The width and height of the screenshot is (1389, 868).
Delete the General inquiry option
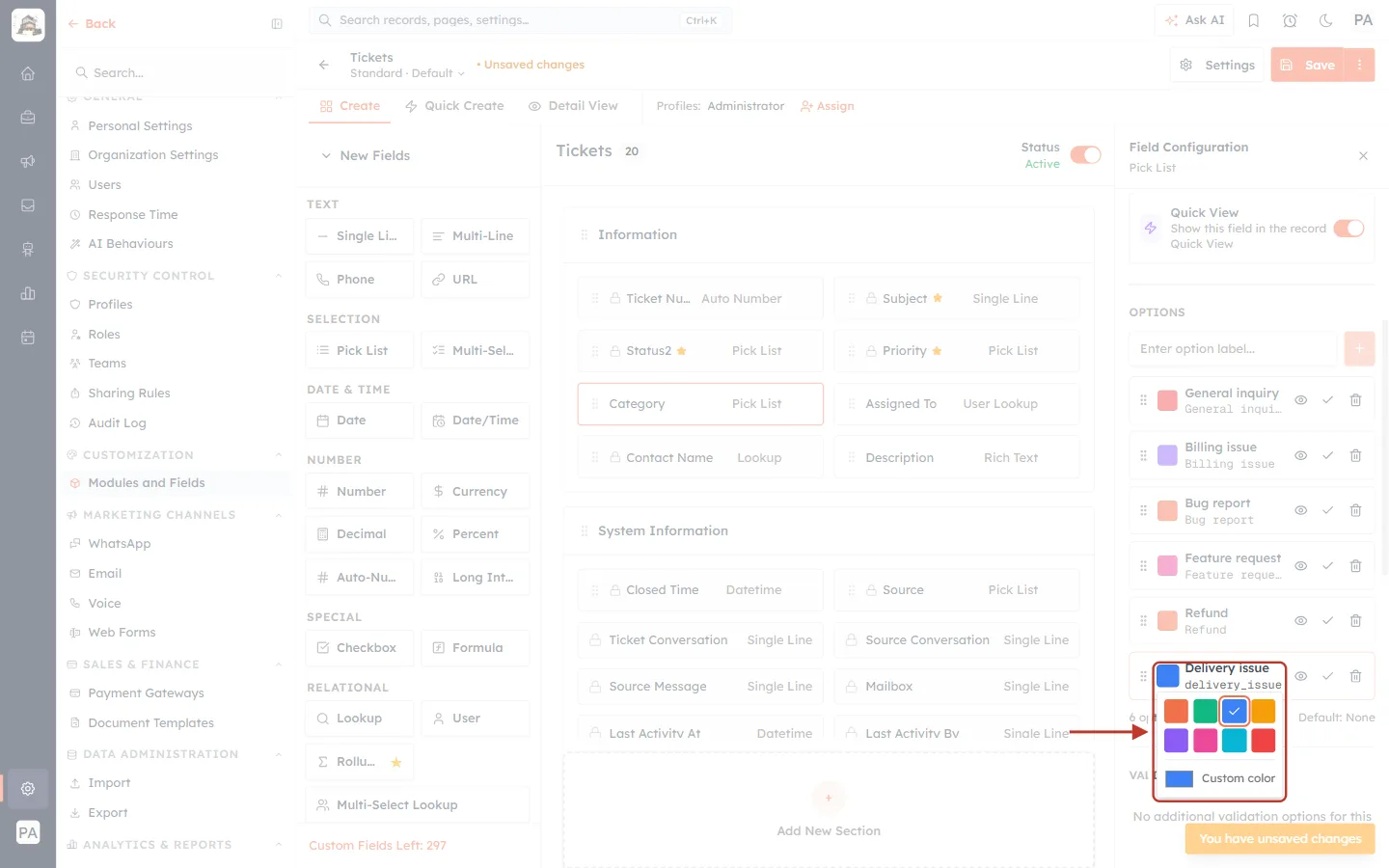(x=1355, y=400)
